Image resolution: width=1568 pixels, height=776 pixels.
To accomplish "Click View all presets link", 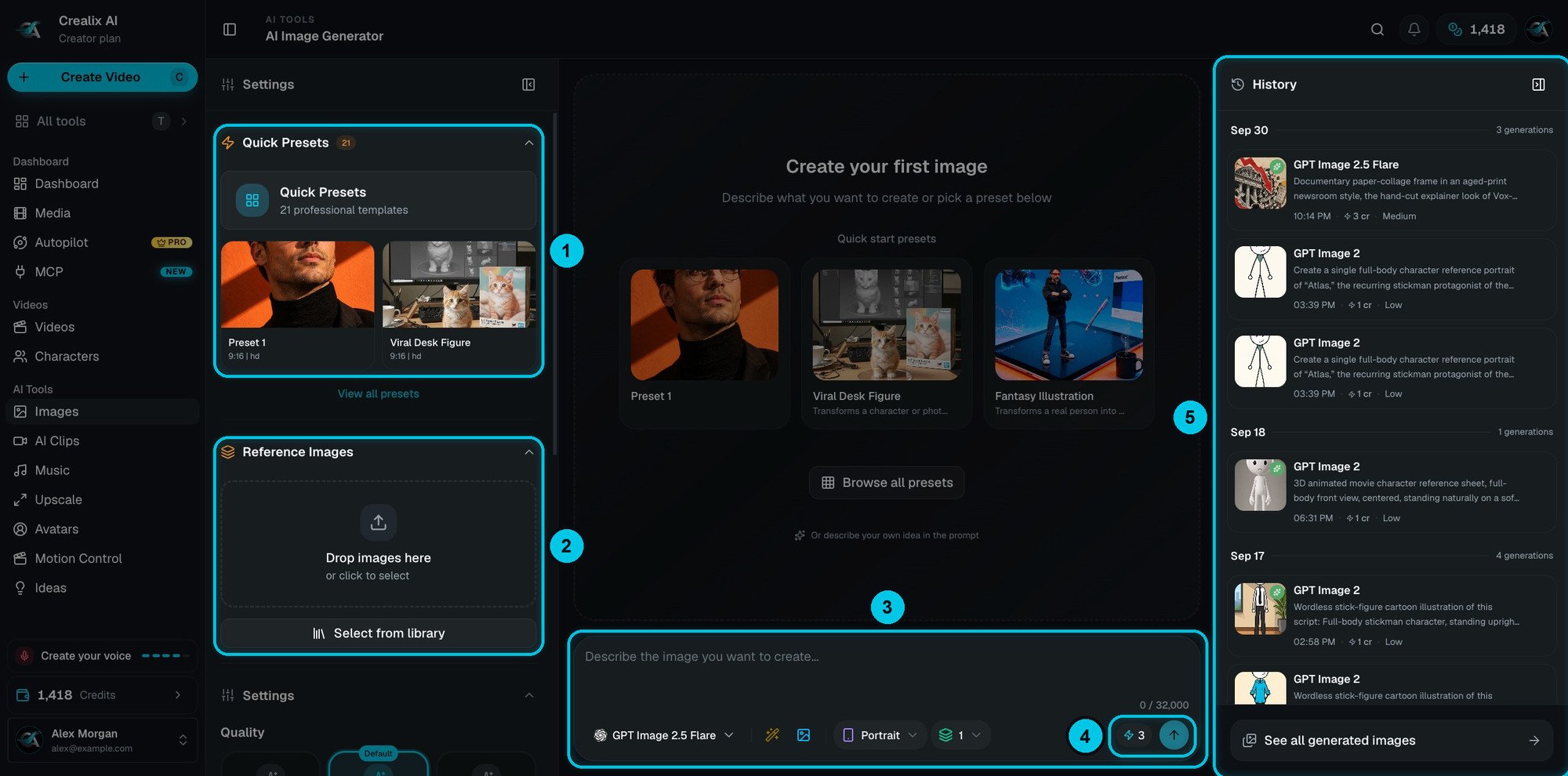I will click(378, 393).
